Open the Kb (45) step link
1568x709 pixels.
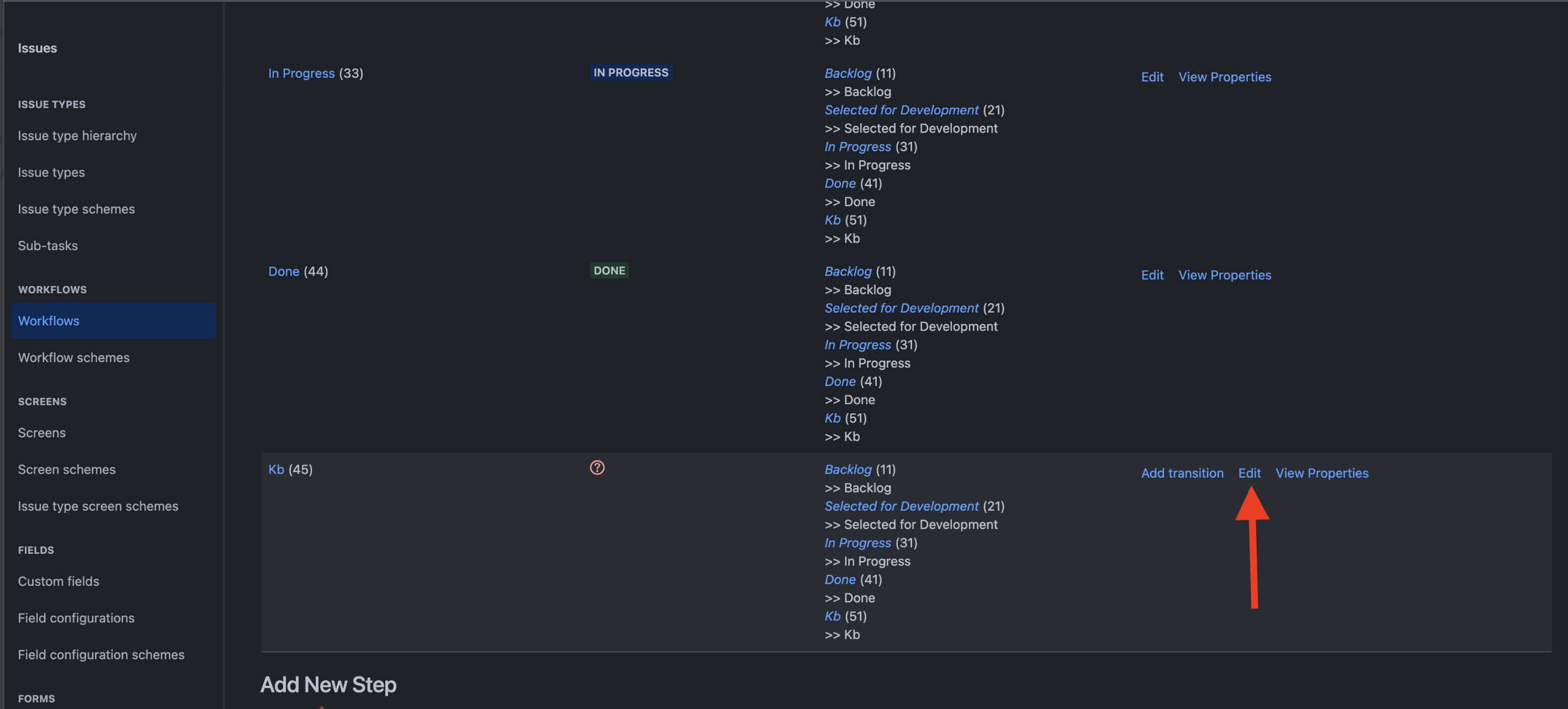point(277,469)
